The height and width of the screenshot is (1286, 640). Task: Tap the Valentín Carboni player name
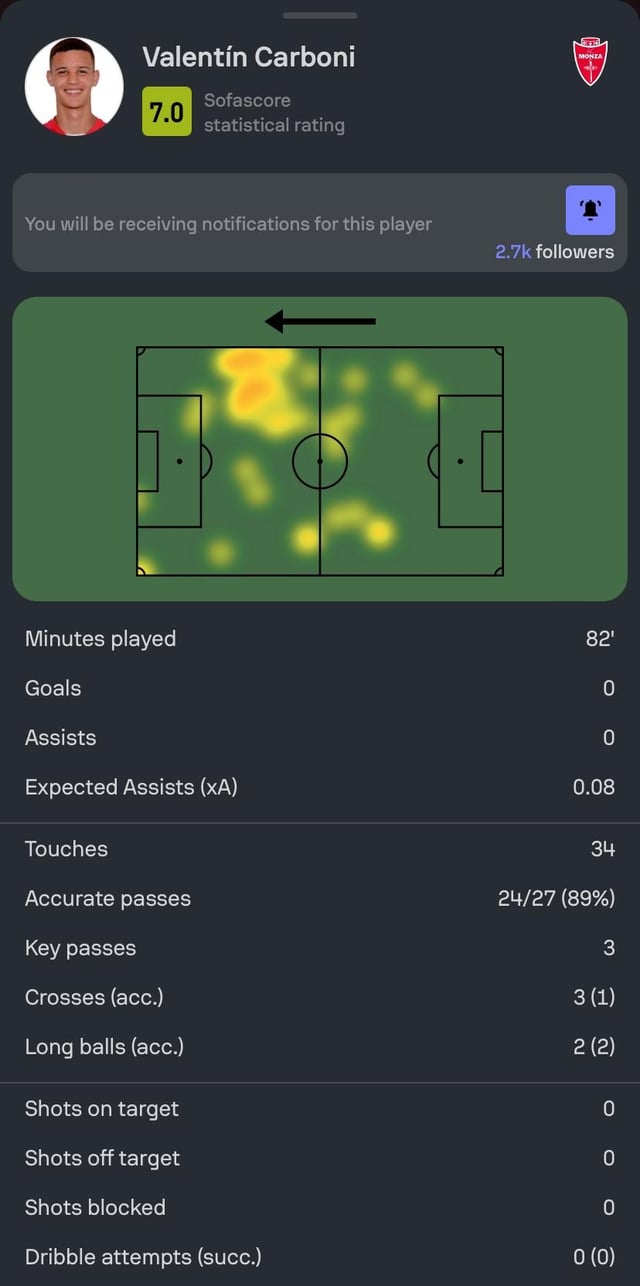[x=248, y=57]
